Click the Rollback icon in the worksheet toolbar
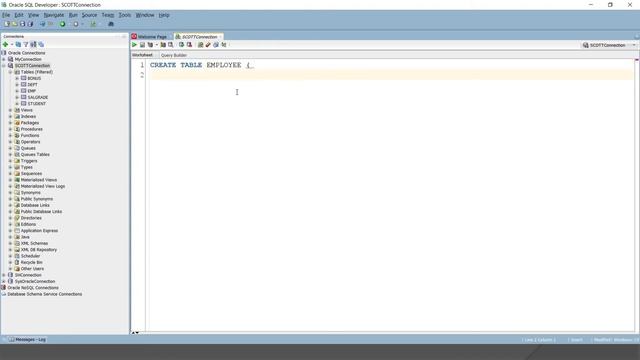 coord(189,45)
